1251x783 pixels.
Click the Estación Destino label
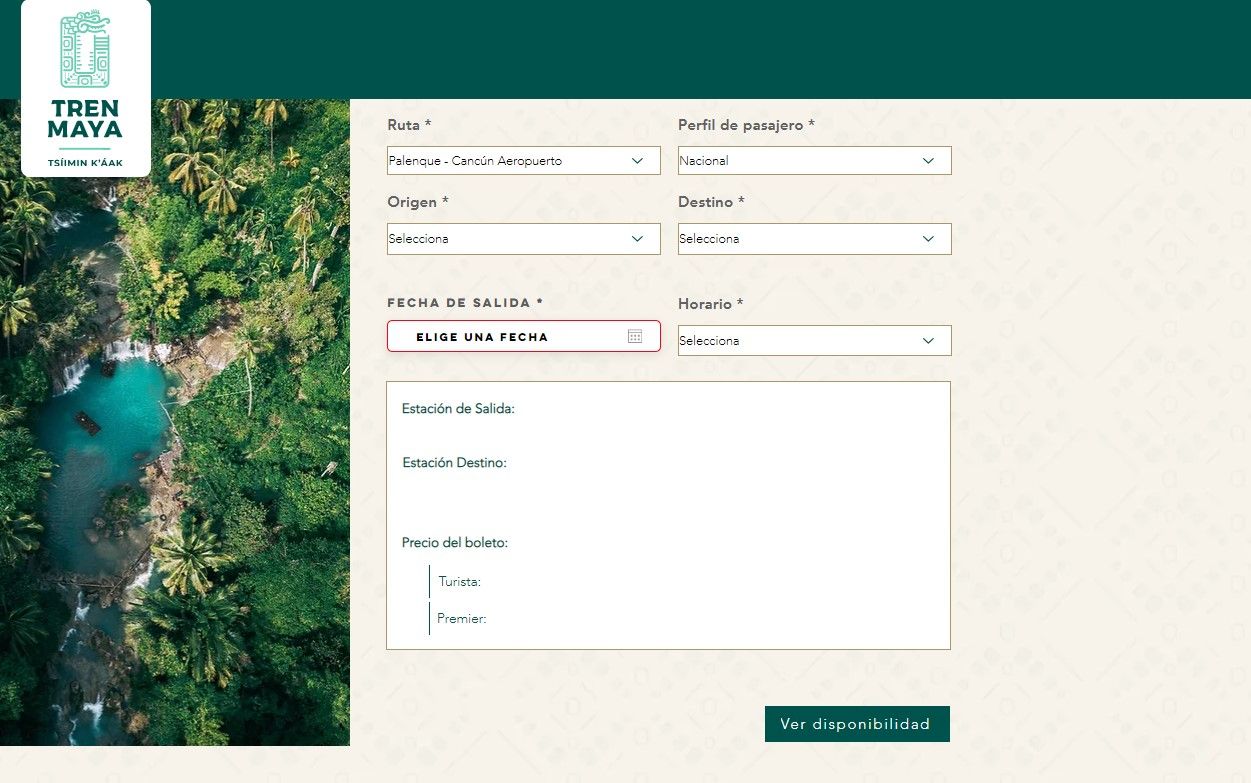[x=454, y=463]
